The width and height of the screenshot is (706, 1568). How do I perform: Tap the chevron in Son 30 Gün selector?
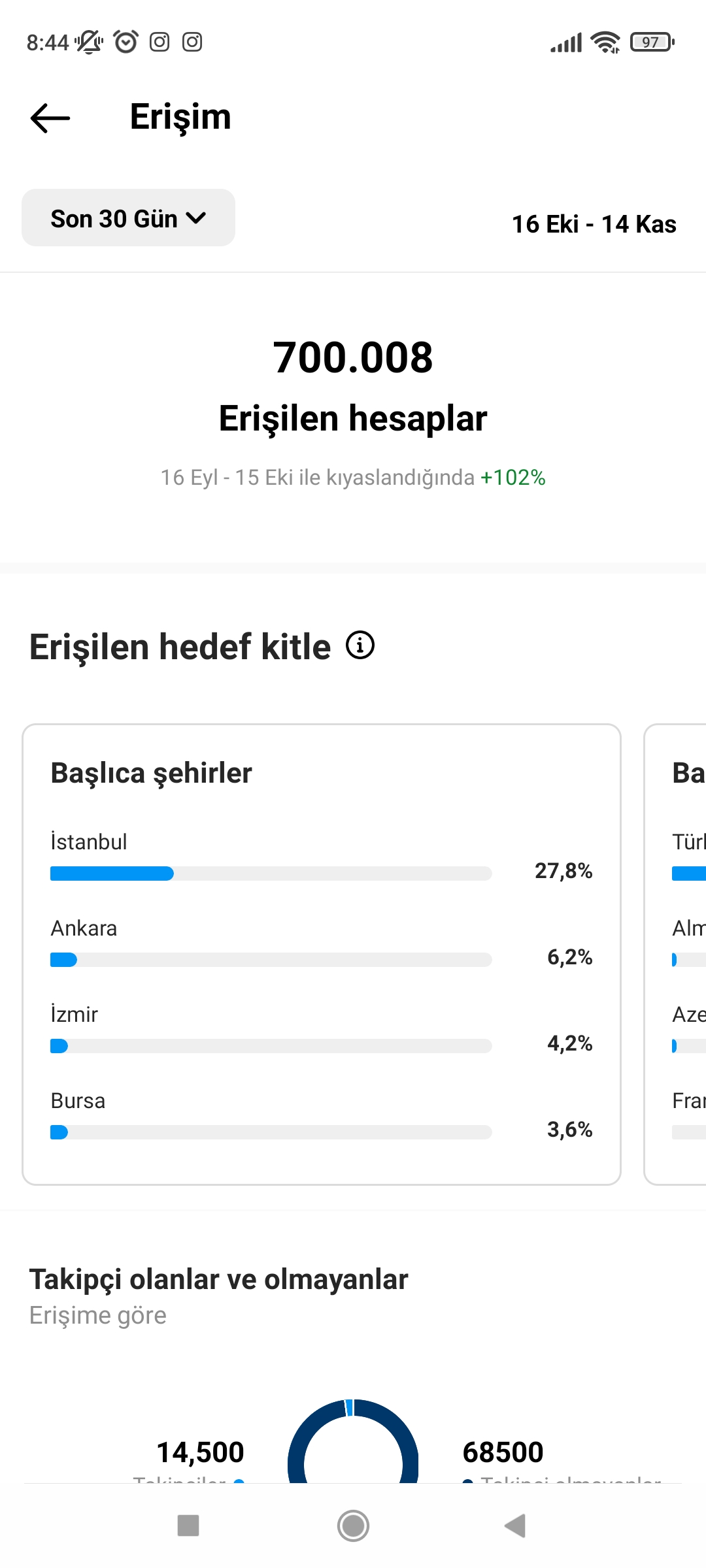196,218
